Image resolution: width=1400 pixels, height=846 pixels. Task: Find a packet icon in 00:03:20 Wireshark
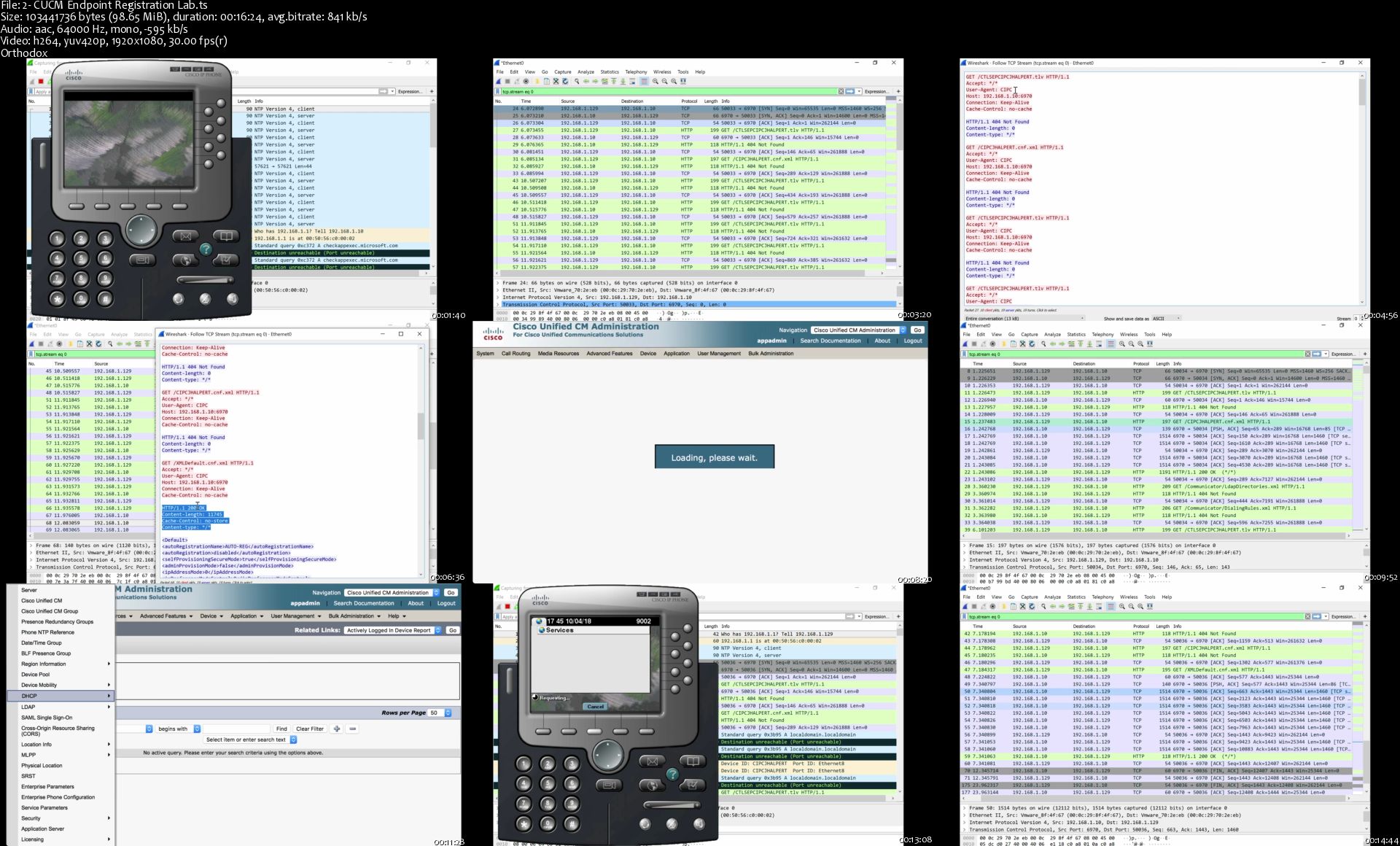[x=577, y=81]
